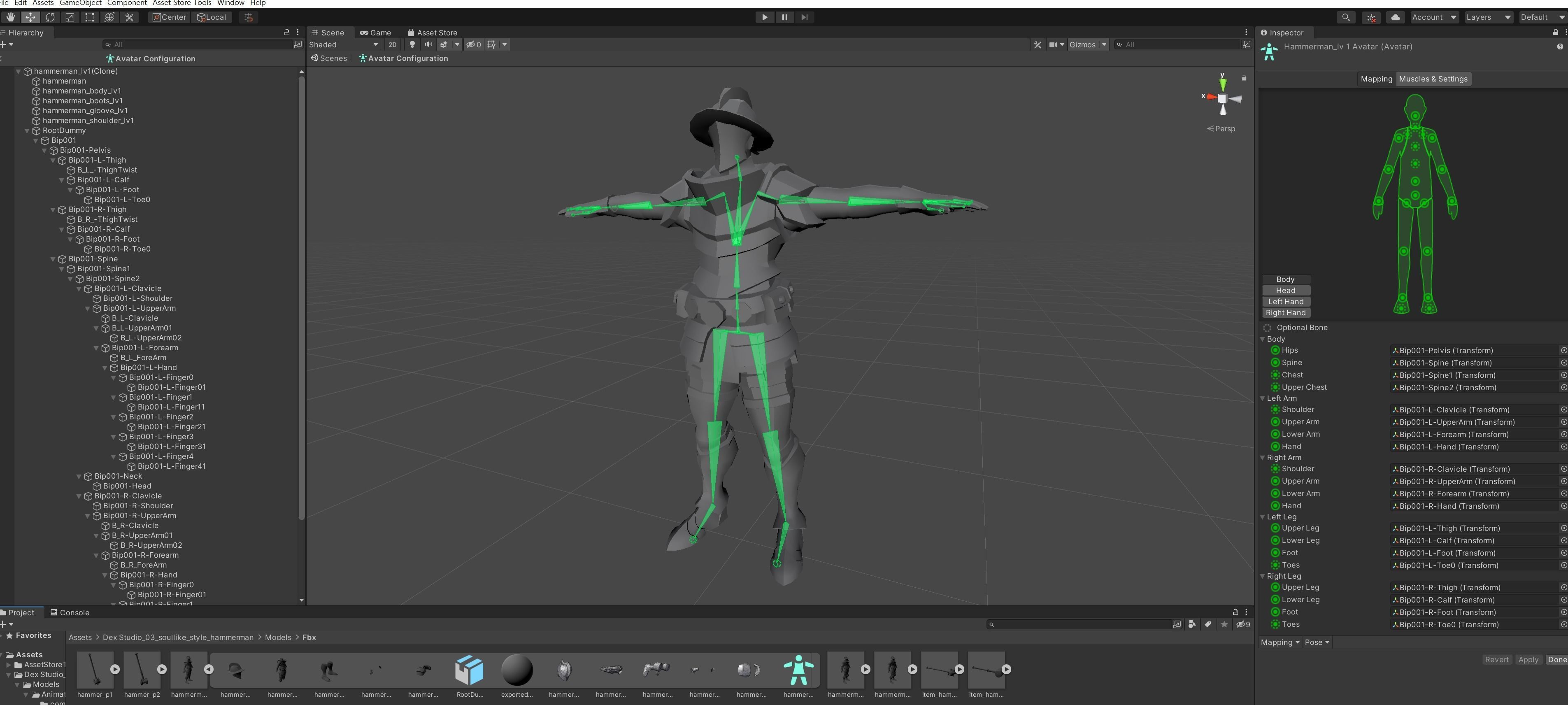
Task: Select the RootDummy prefab thumbnail
Action: click(469, 670)
